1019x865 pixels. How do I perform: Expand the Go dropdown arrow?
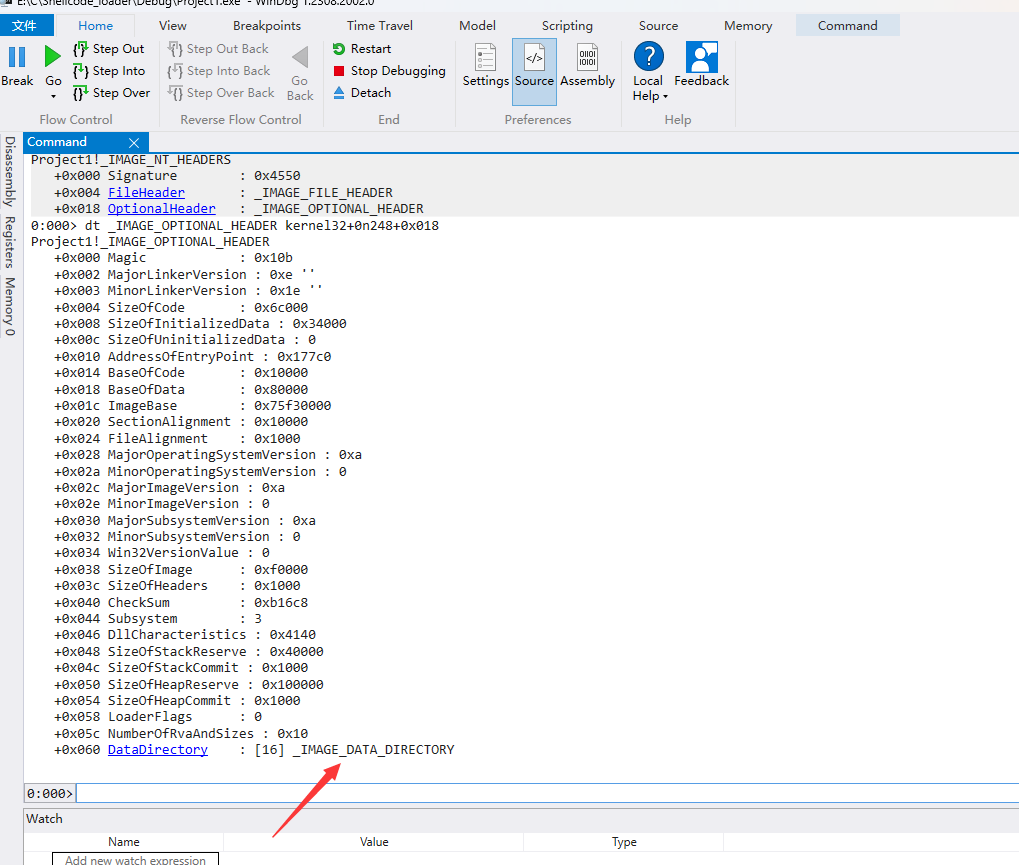tap(53, 97)
